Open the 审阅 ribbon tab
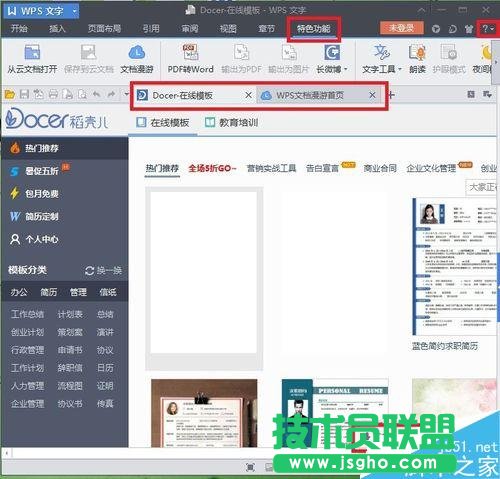This screenshot has width=500, height=479. pyautogui.click(x=190, y=28)
